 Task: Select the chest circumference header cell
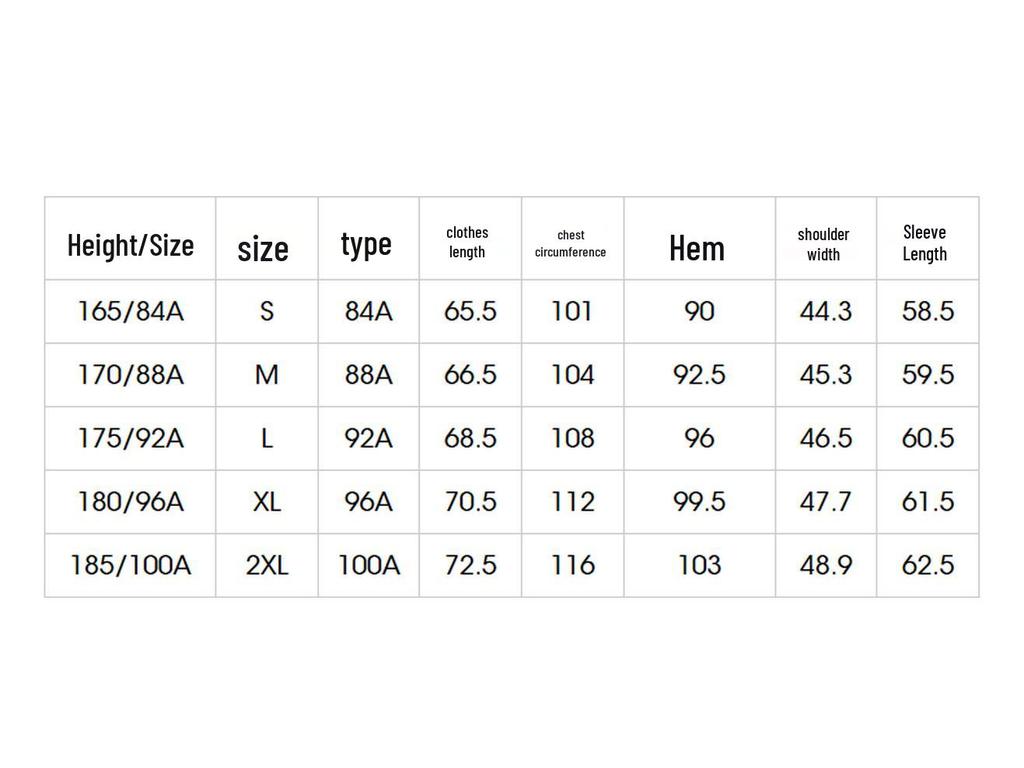click(570, 244)
